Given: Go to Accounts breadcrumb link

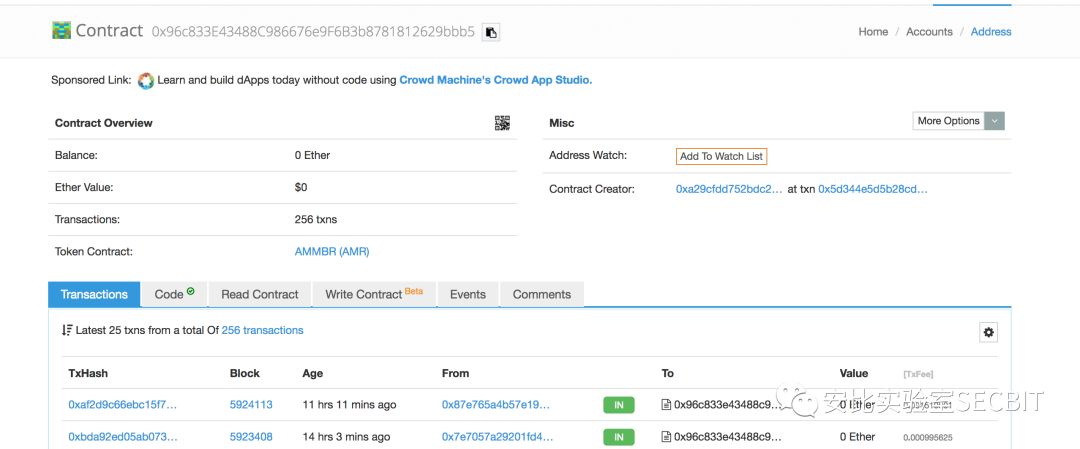Looking at the screenshot, I should [929, 32].
